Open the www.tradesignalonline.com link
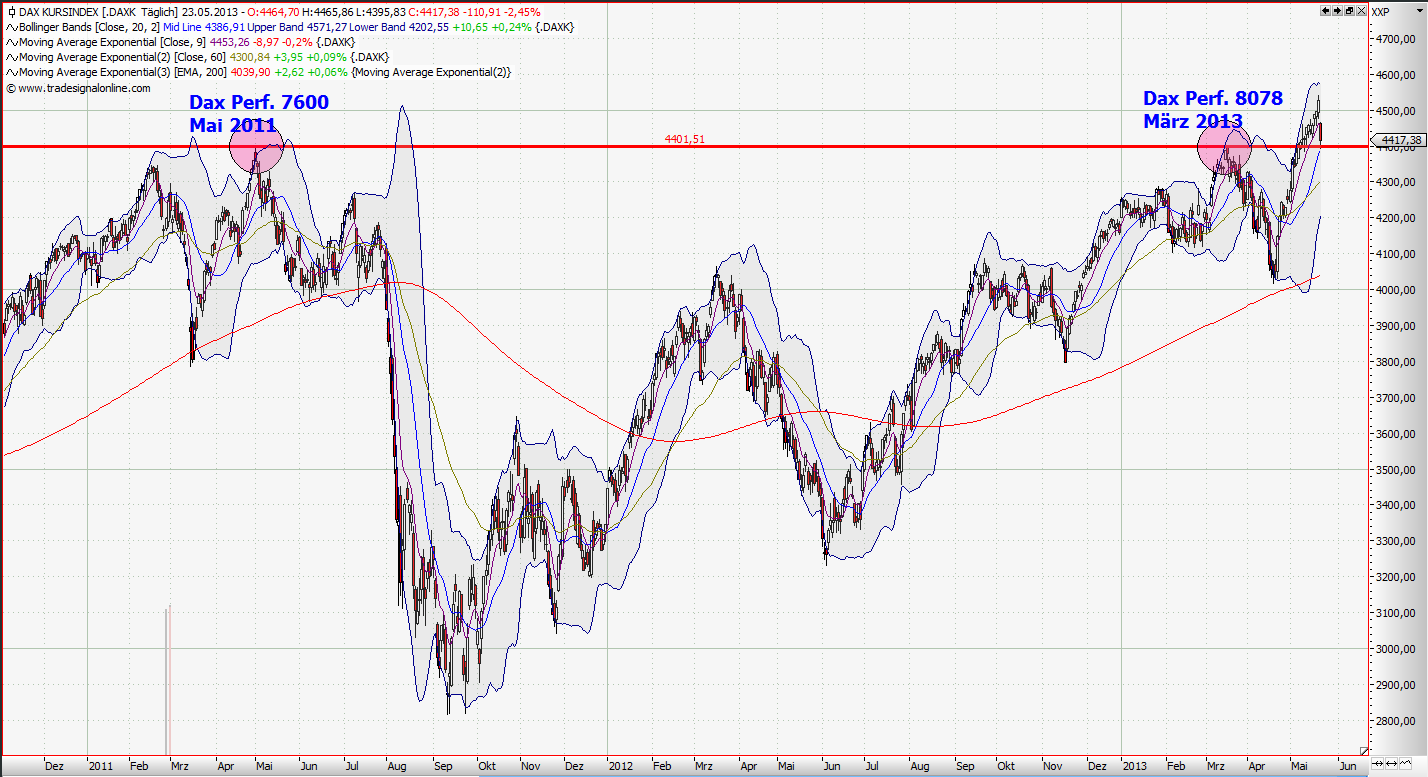Screen dimensions: 1428x777 tap(76, 88)
